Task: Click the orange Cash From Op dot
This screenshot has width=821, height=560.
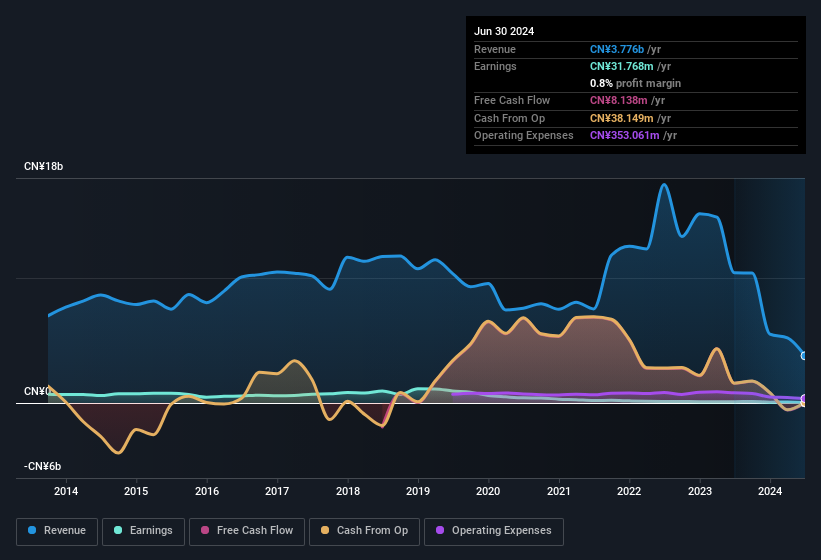Action: click(325, 531)
